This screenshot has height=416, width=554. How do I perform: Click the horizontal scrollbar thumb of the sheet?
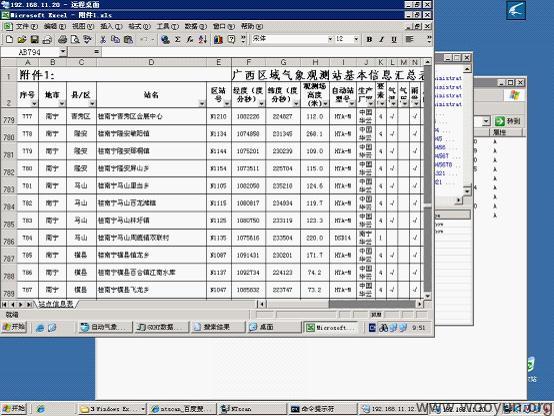pyautogui.click(x=372, y=304)
